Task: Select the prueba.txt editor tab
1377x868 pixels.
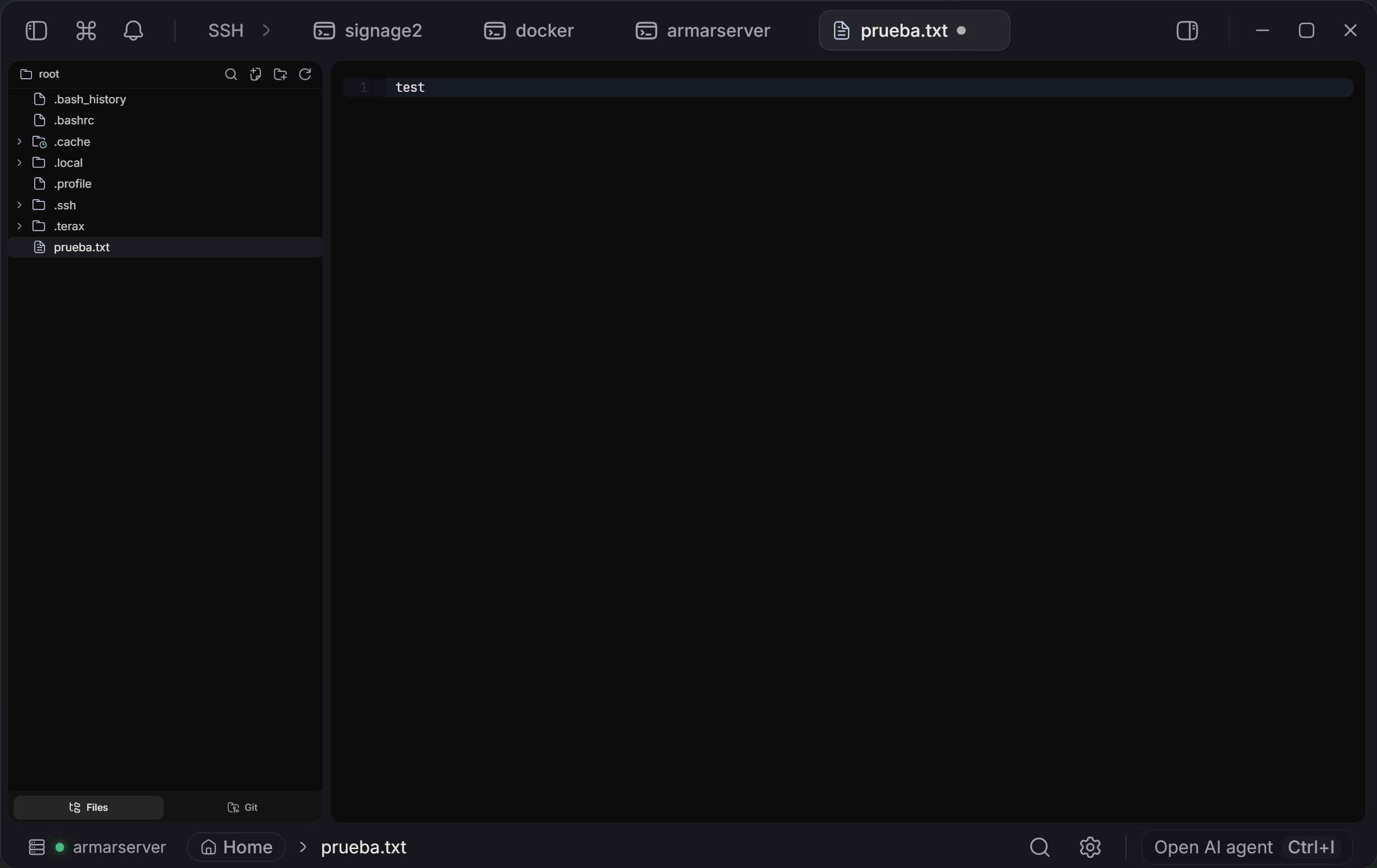Action: tap(914, 30)
